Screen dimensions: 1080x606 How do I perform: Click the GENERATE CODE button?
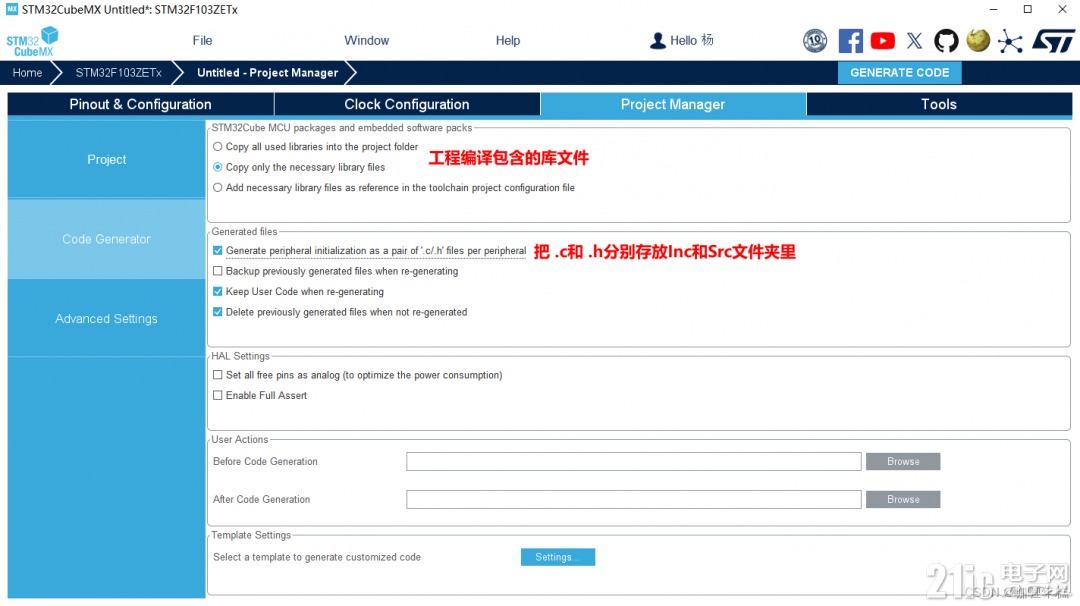click(x=900, y=72)
